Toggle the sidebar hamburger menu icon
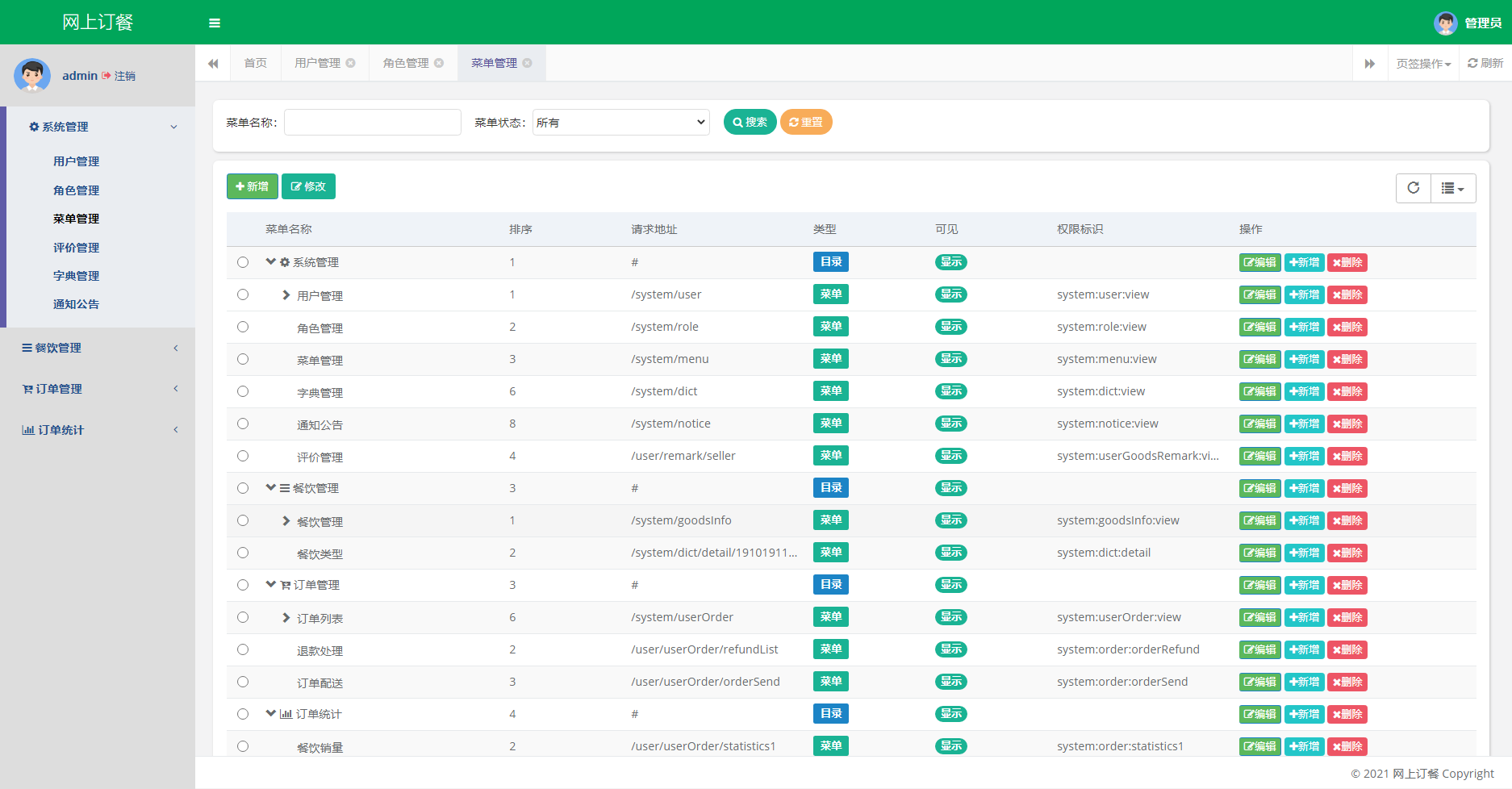The width and height of the screenshot is (1512, 789). pos(215,23)
